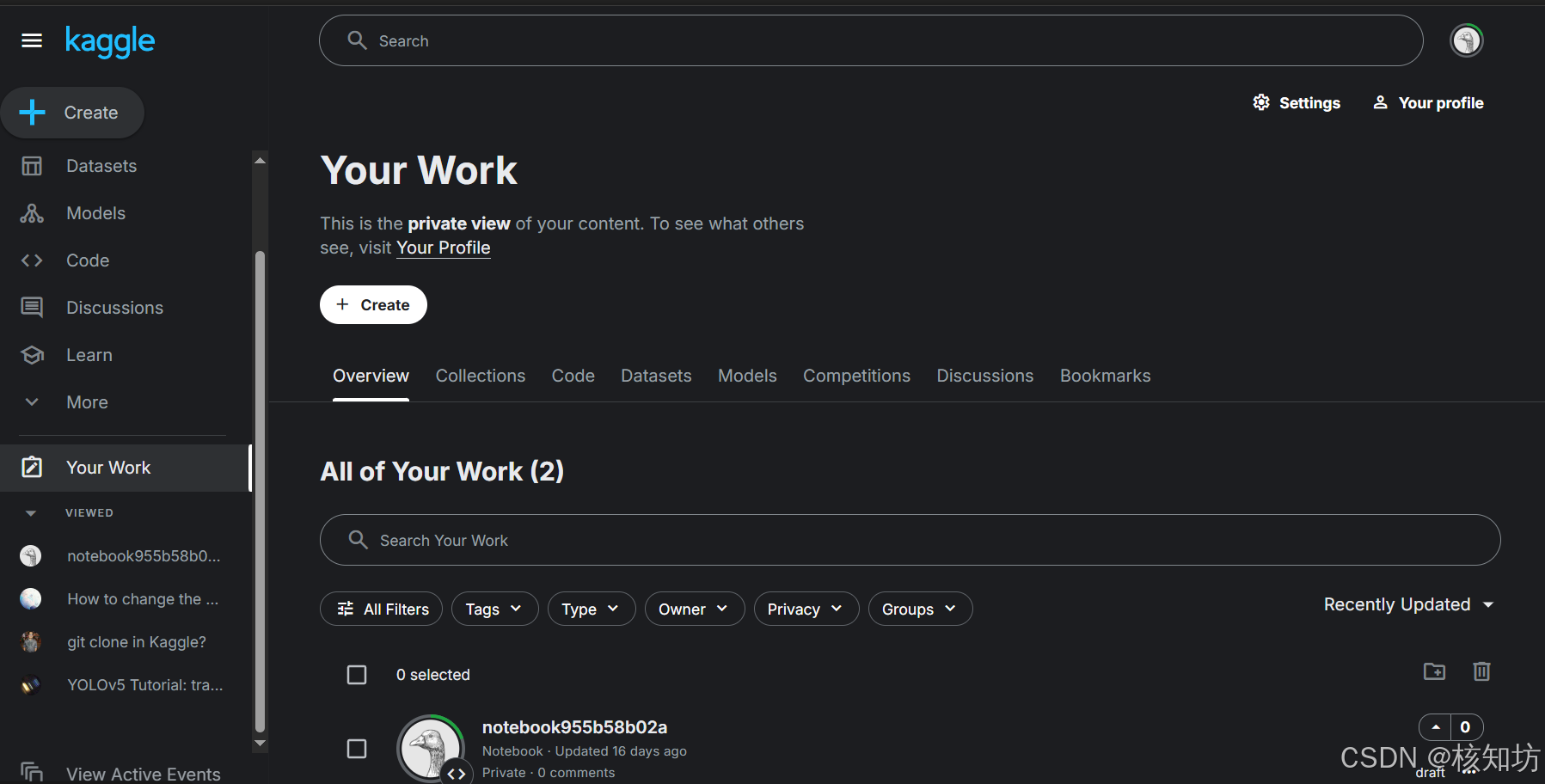Screen dimensions: 1545x784
Task: Click the magnifier icon in top search bar
Action: pos(357,40)
